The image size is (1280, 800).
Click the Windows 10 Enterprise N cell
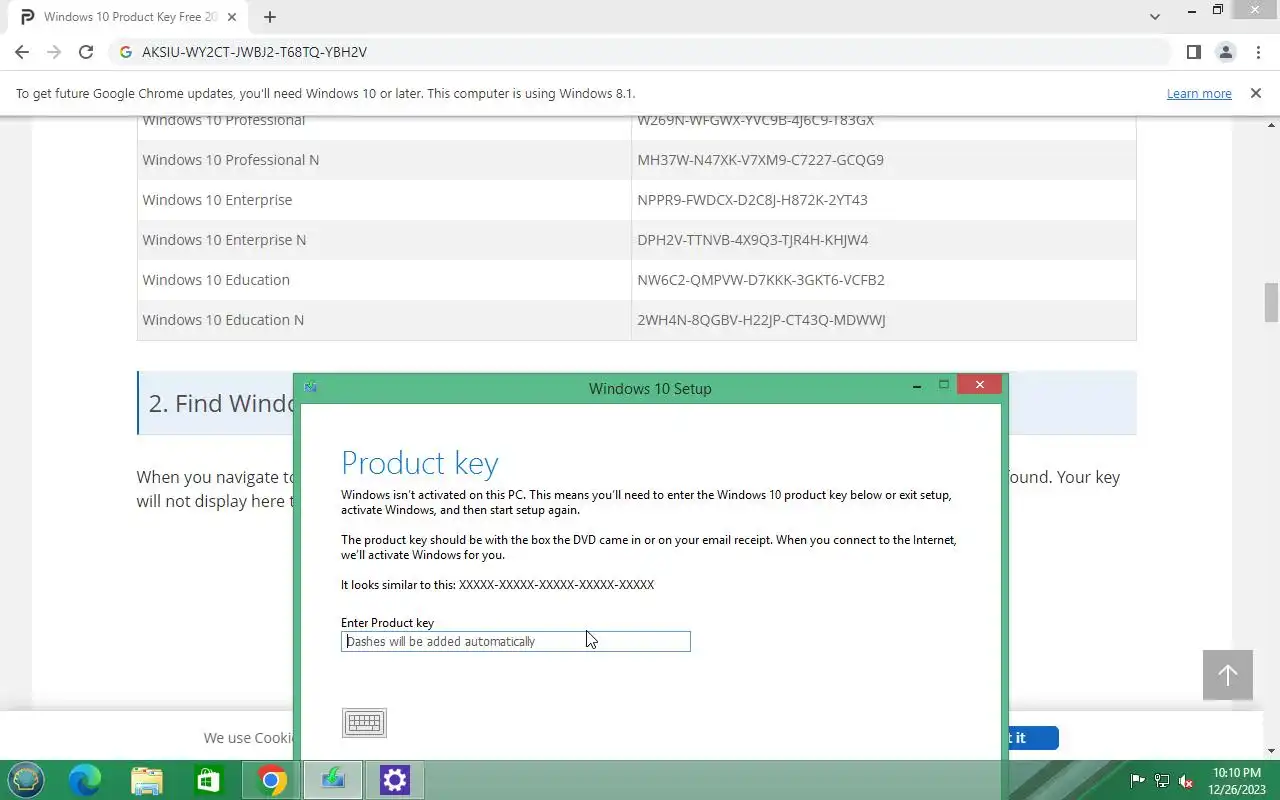(384, 240)
